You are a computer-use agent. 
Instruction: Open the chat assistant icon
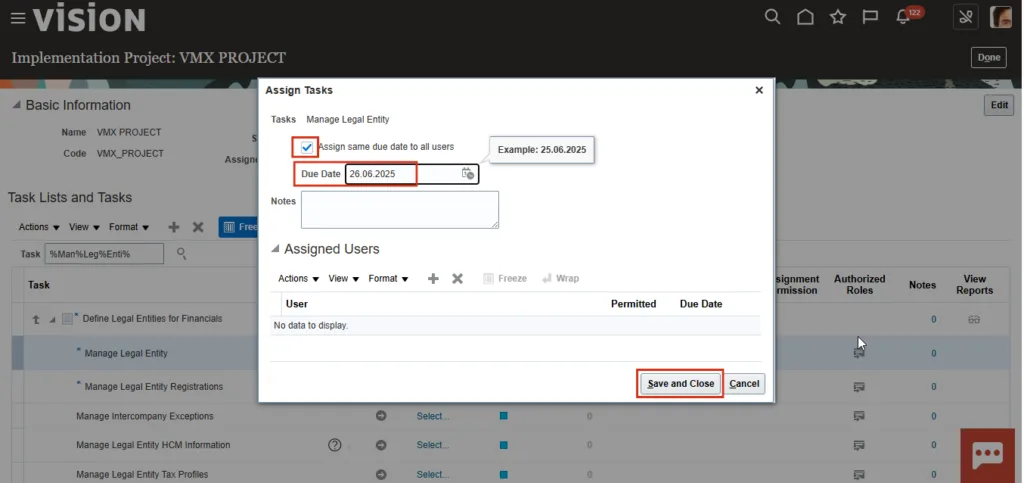tap(987, 453)
